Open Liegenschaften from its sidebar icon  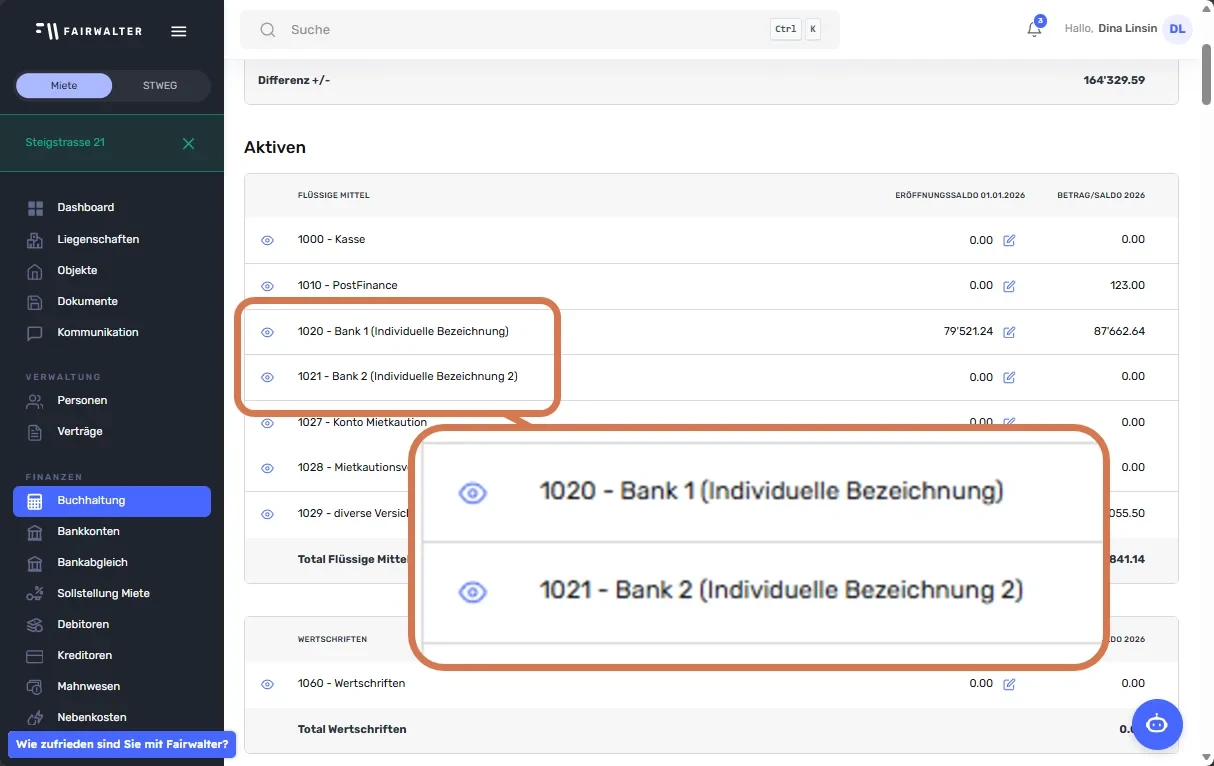(x=35, y=240)
